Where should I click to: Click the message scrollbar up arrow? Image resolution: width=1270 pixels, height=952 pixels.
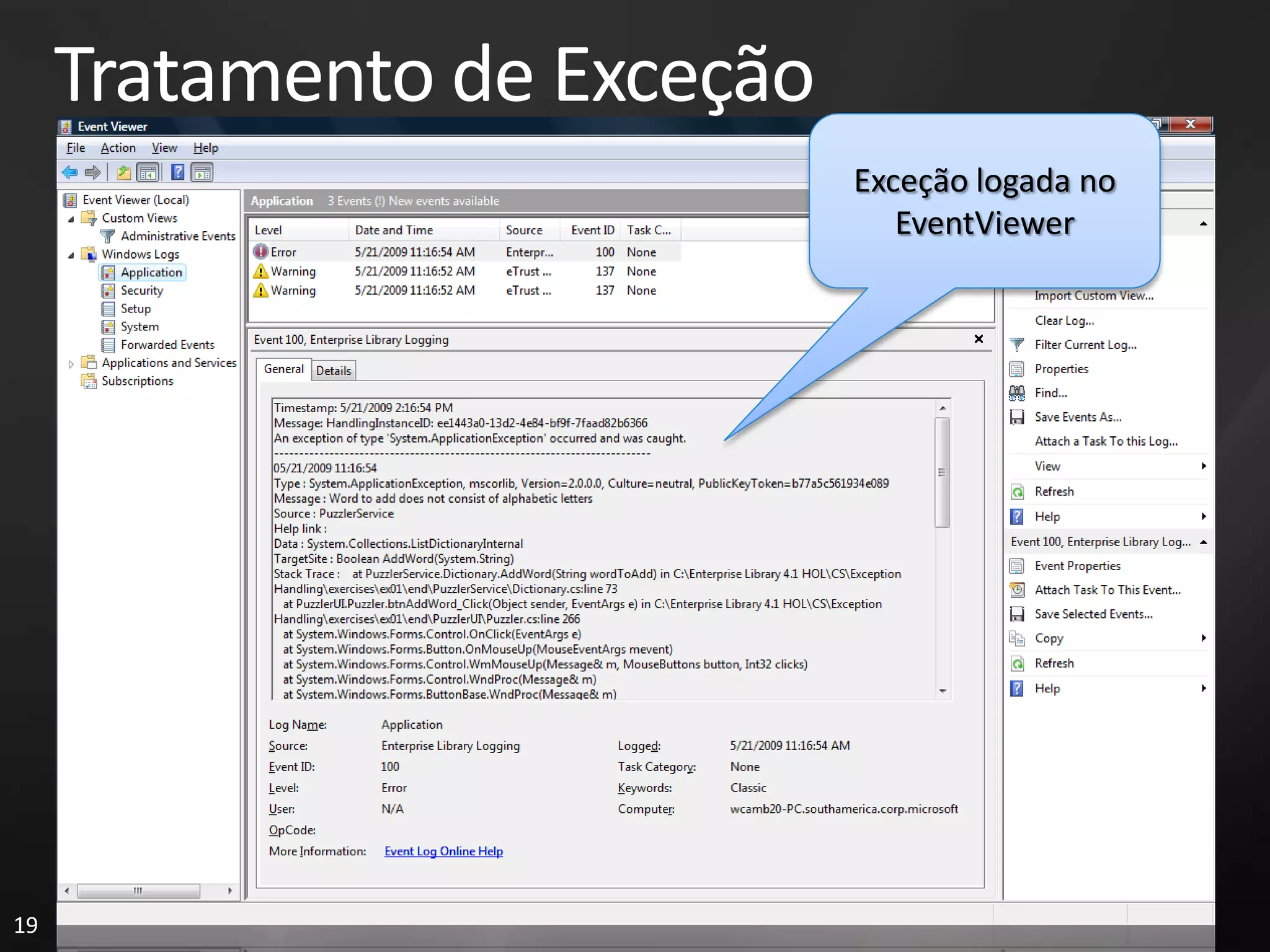coord(943,408)
